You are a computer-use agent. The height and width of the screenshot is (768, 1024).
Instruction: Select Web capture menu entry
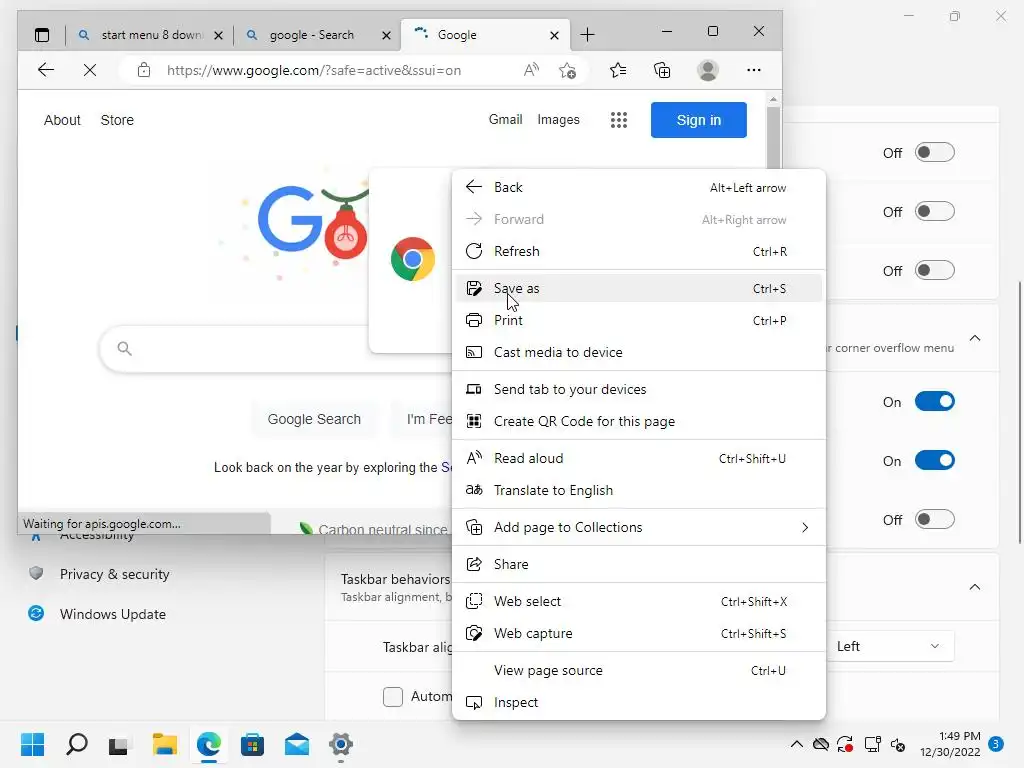coord(639,633)
